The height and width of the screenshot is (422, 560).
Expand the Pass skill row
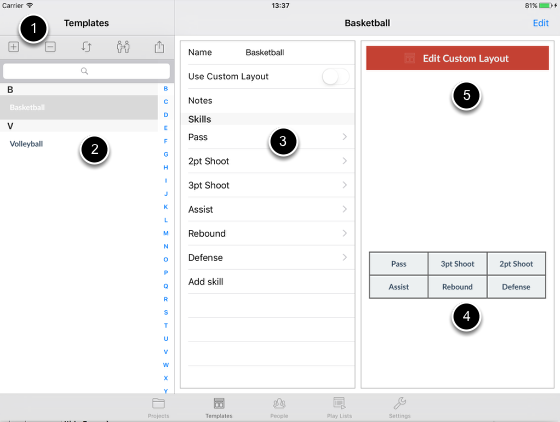pyautogui.click(x=268, y=137)
